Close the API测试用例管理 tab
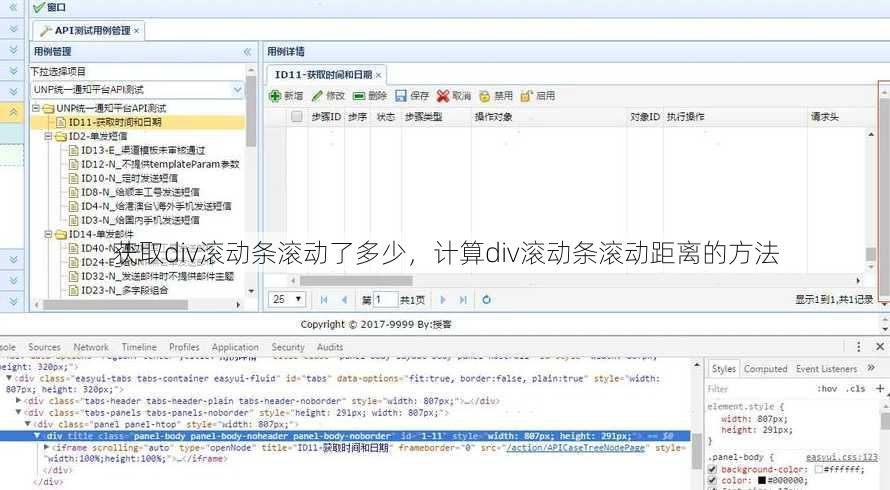 coord(137,31)
